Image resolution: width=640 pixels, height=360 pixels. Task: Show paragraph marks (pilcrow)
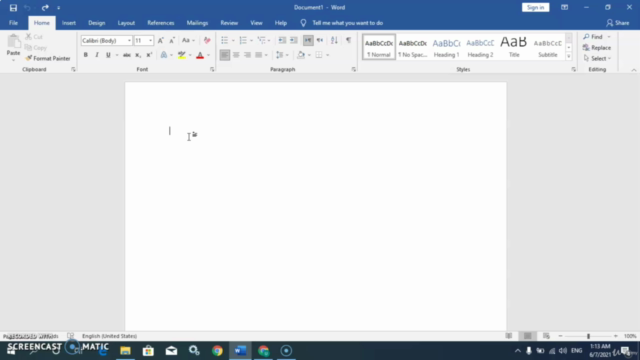pyautogui.click(x=349, y=40)
